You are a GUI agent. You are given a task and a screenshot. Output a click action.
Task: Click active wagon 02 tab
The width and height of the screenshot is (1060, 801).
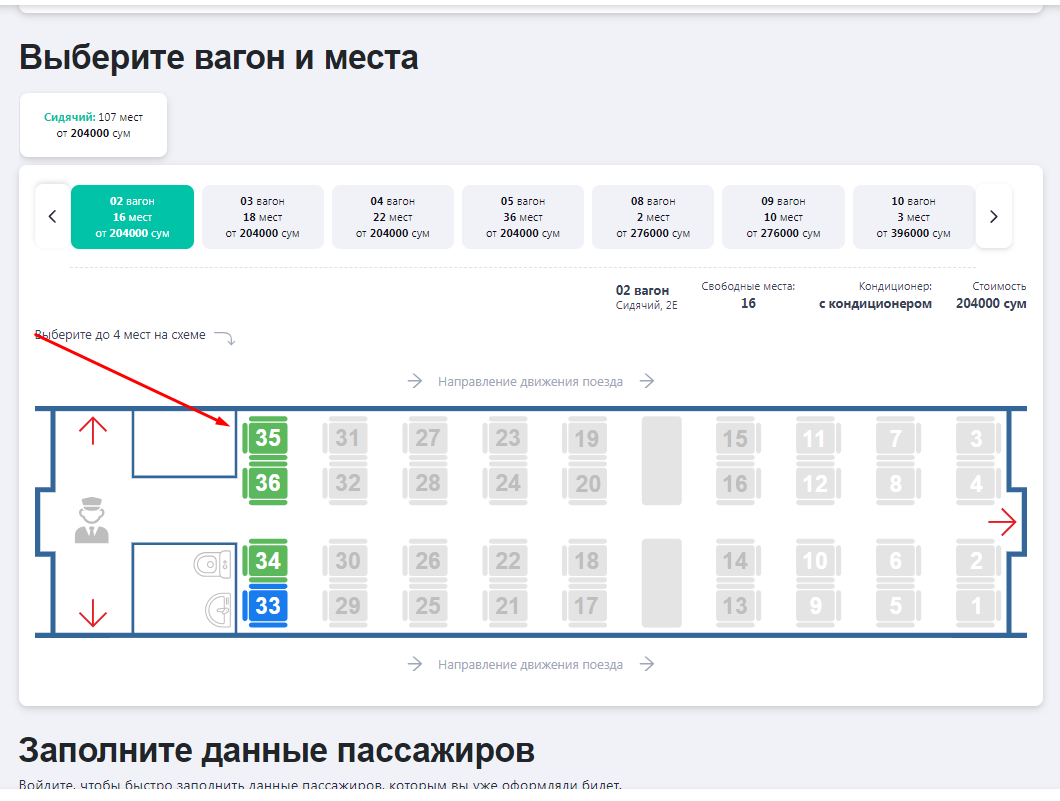132,217
